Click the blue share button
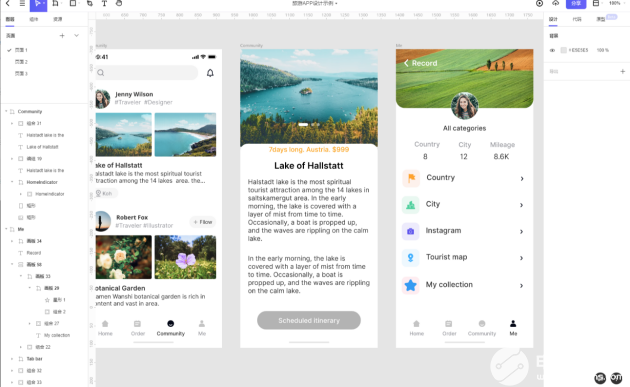Image resolution: width=630 pixels, height=387 pixels. tap(576, 4)
